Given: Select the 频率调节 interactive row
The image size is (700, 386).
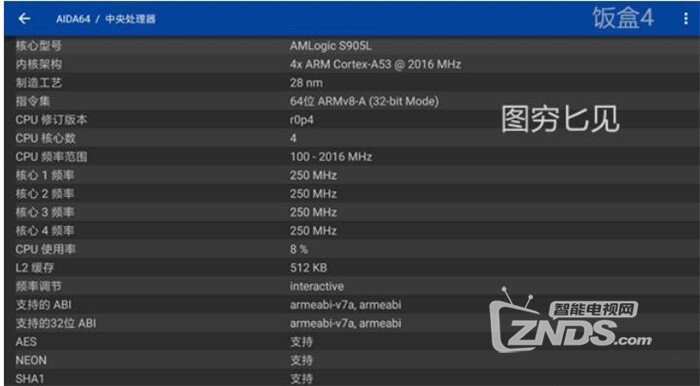Looking at the screenshot, I should [x=352, y=286].
